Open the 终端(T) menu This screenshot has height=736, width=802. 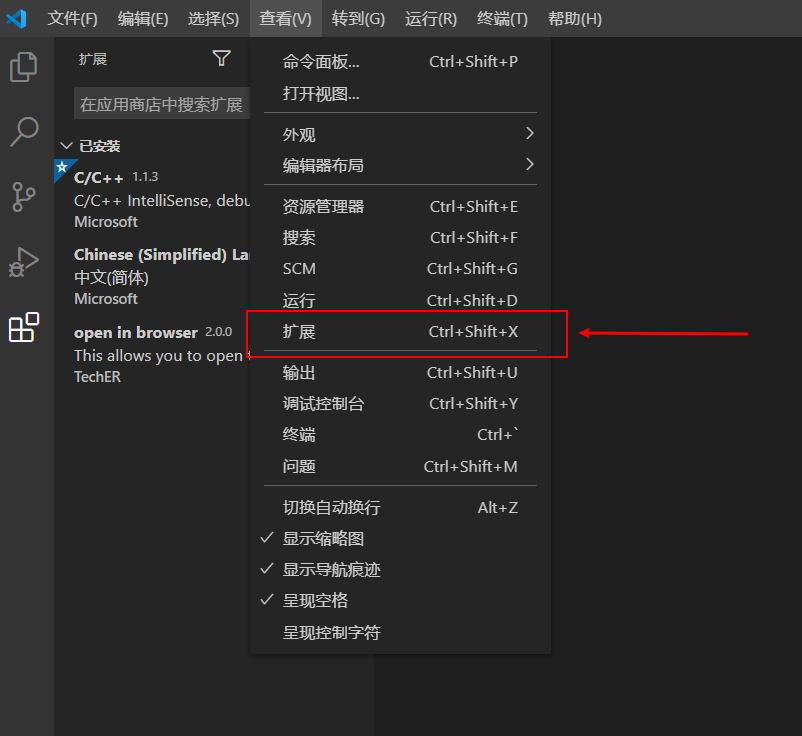(502, 18)
